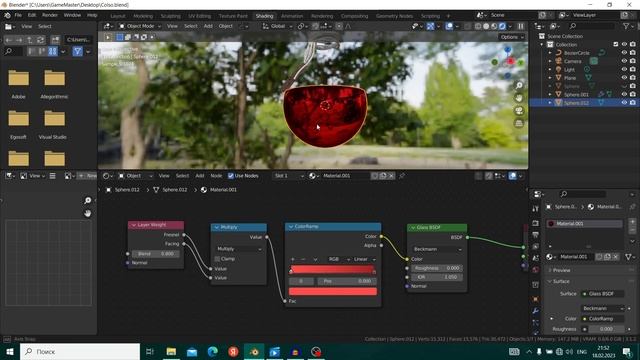This screenshot has width=640, height=360.
Task: Switch to orthographic grid view icon
Action: click(519, 123)
